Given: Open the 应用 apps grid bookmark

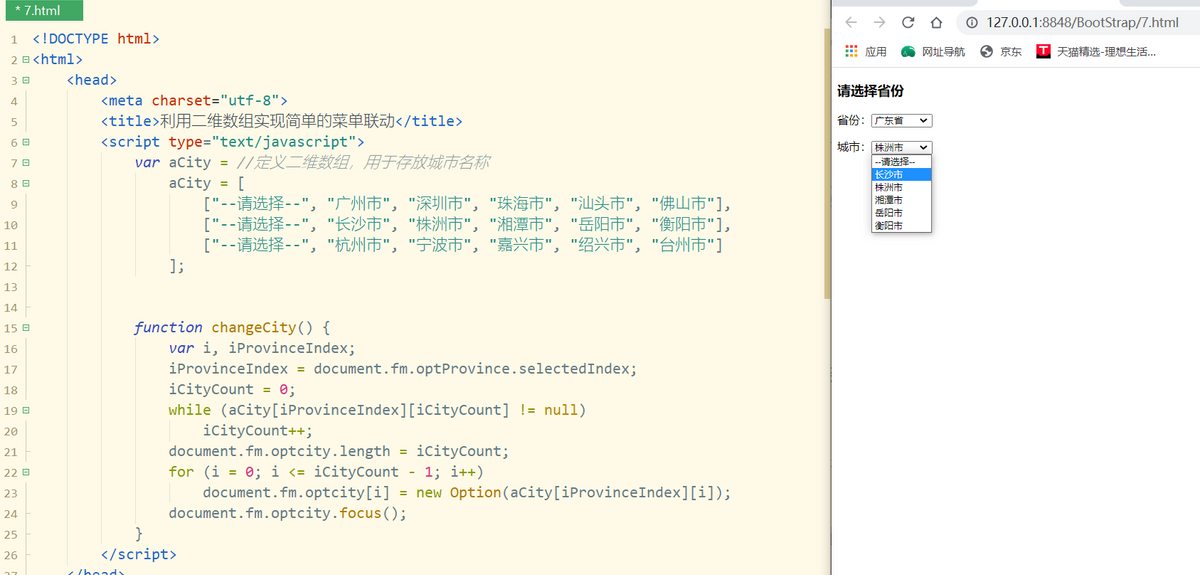Looking at the screenshot, I should tap(866, 51).
